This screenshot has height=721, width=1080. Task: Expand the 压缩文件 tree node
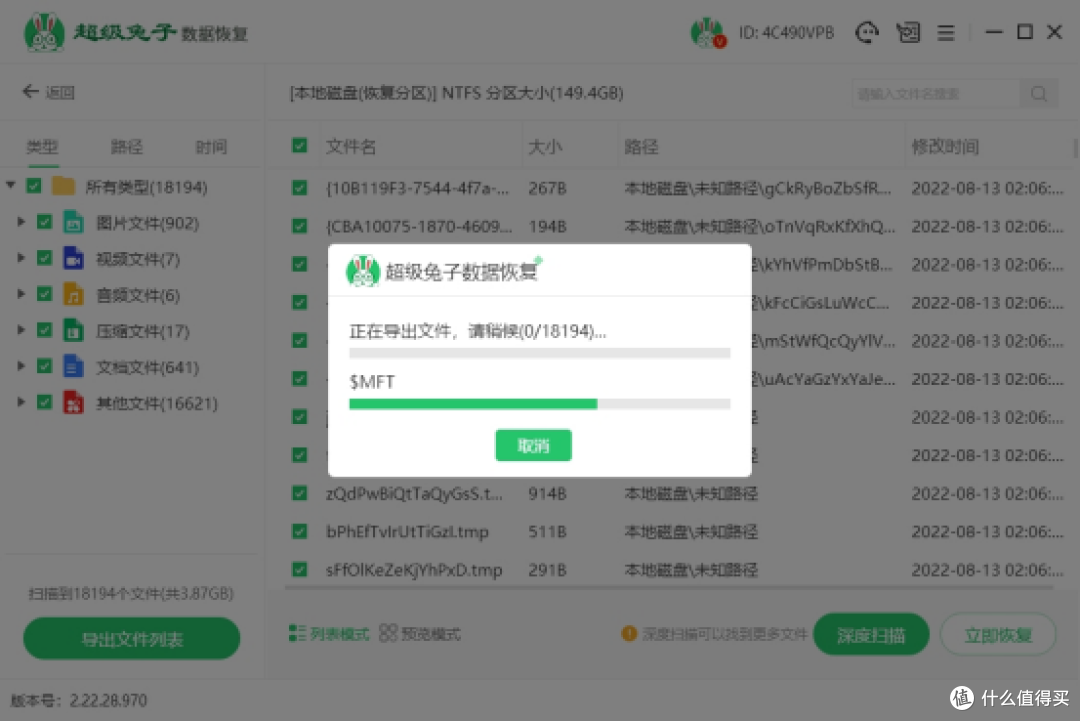tap(21, 330)
